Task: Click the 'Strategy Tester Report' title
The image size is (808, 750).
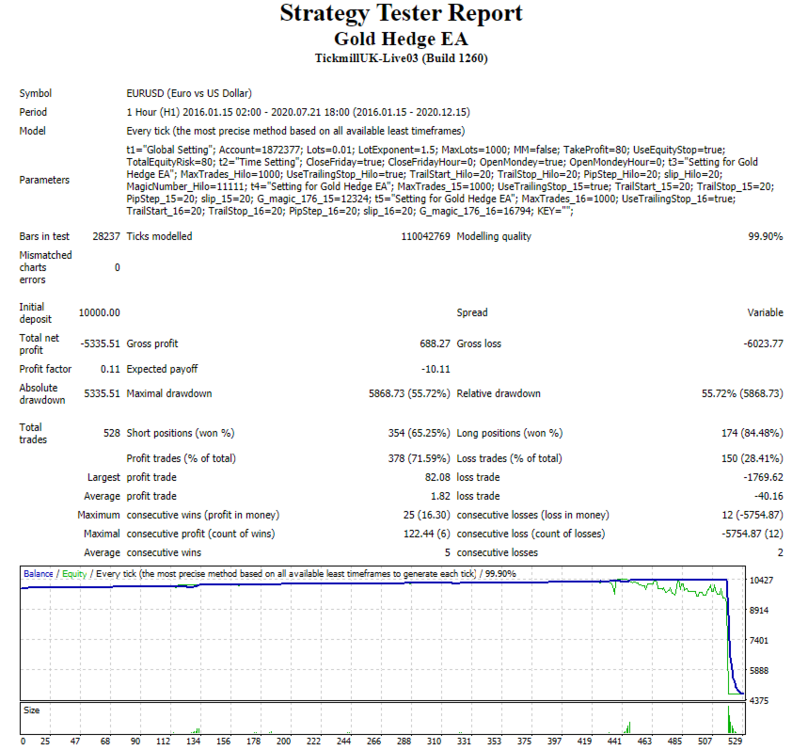Action: (401, 13)
